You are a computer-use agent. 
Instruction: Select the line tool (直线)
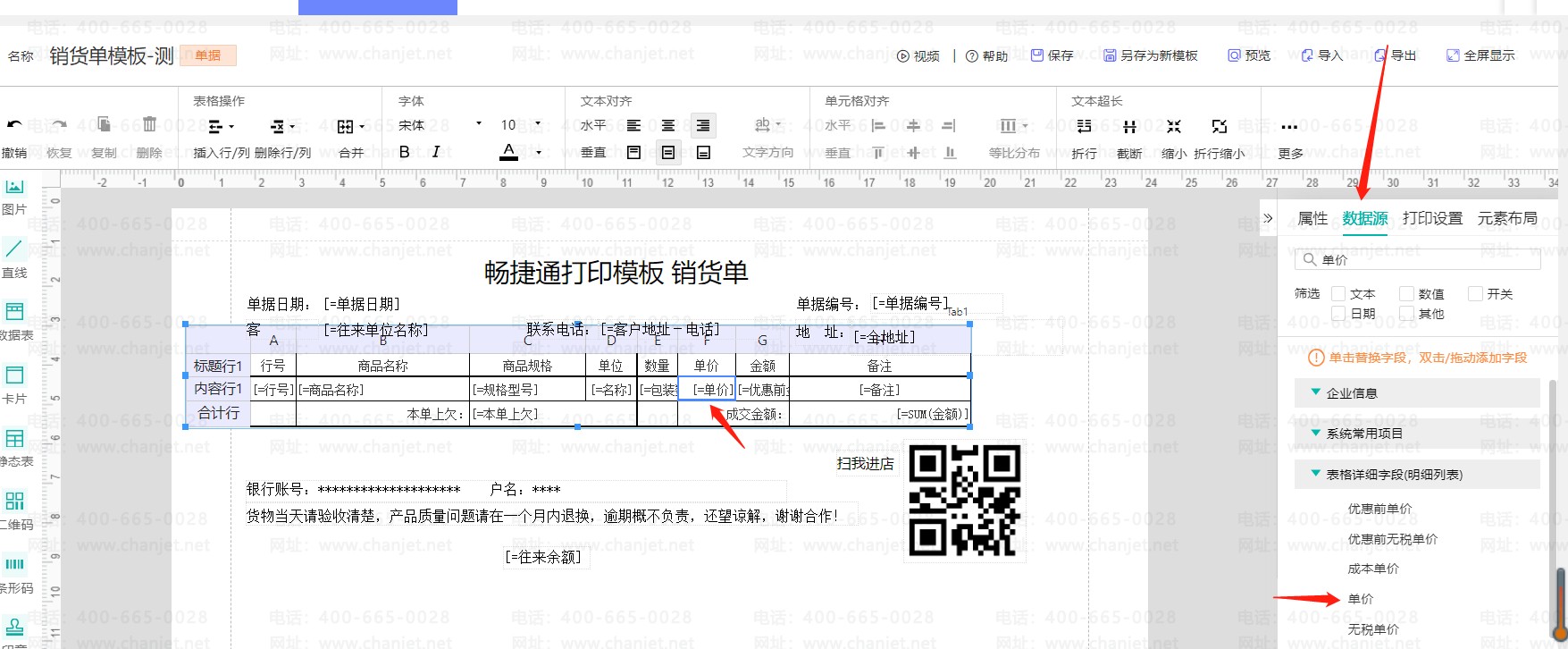(14, 258)
